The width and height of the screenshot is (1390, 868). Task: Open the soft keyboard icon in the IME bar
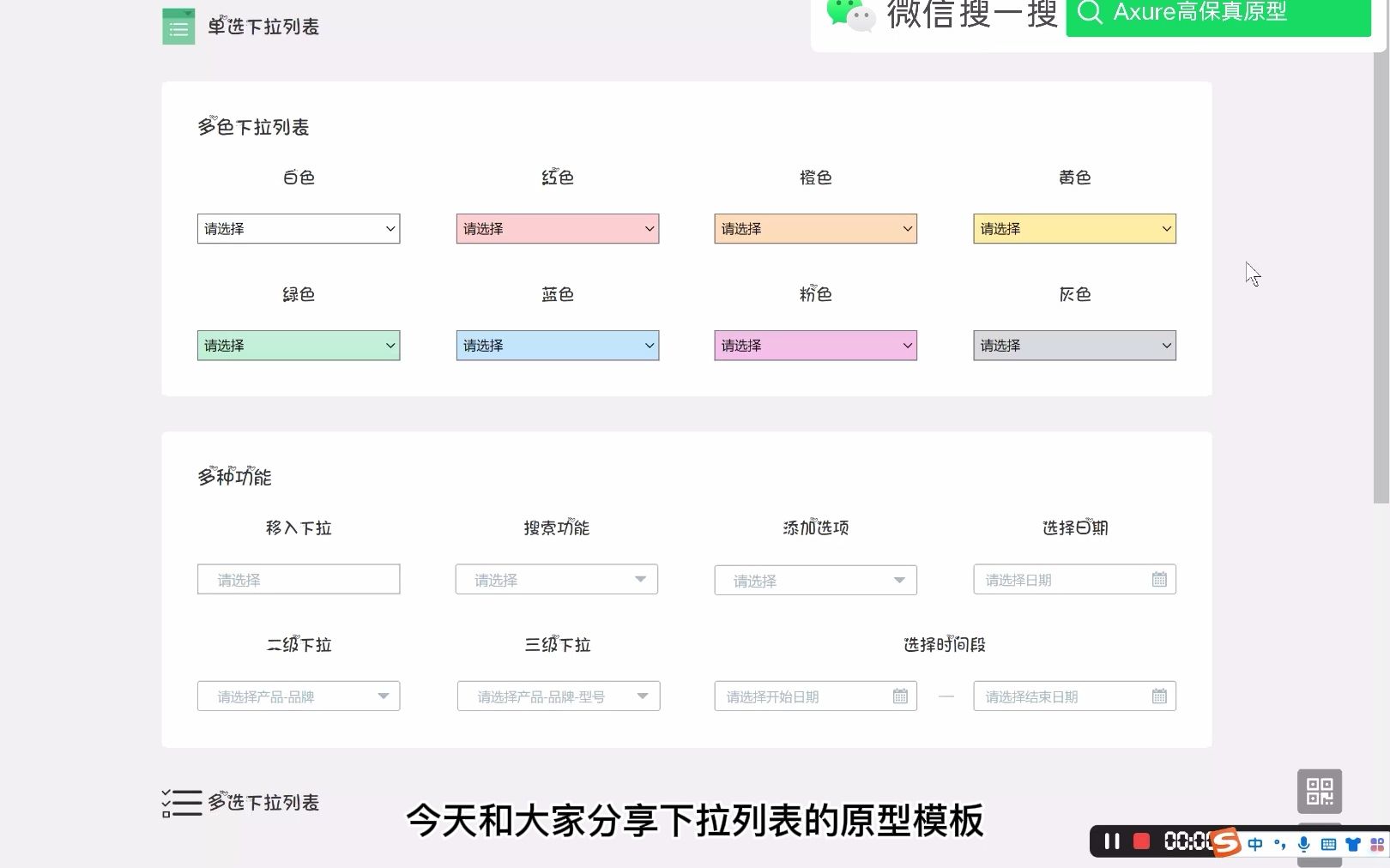[1328, 844]
